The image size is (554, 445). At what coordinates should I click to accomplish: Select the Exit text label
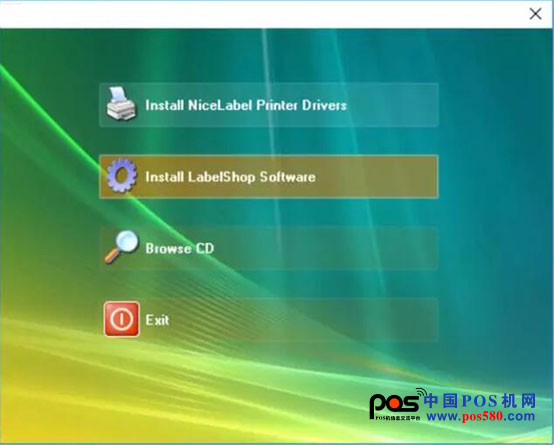point(157,320)
